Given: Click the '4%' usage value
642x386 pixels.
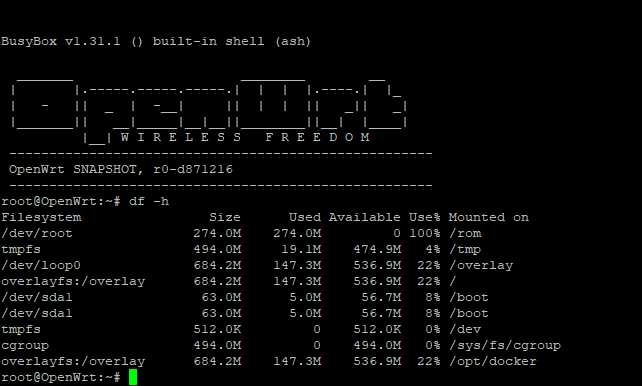Looking at the screenshot, I should pyautogui.click(x=433, y=249).
